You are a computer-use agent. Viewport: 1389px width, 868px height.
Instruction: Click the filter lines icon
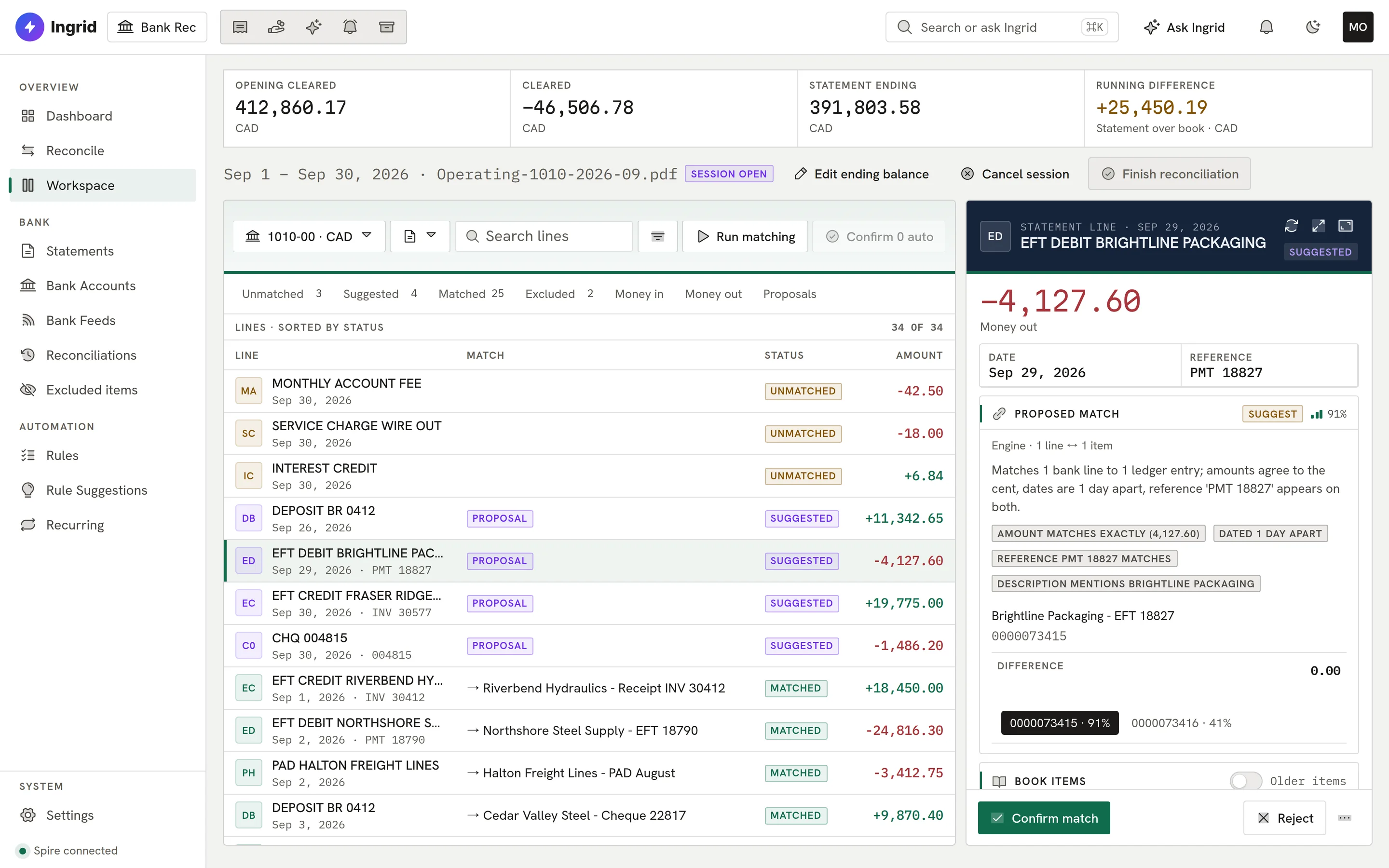tap(658, 236)
